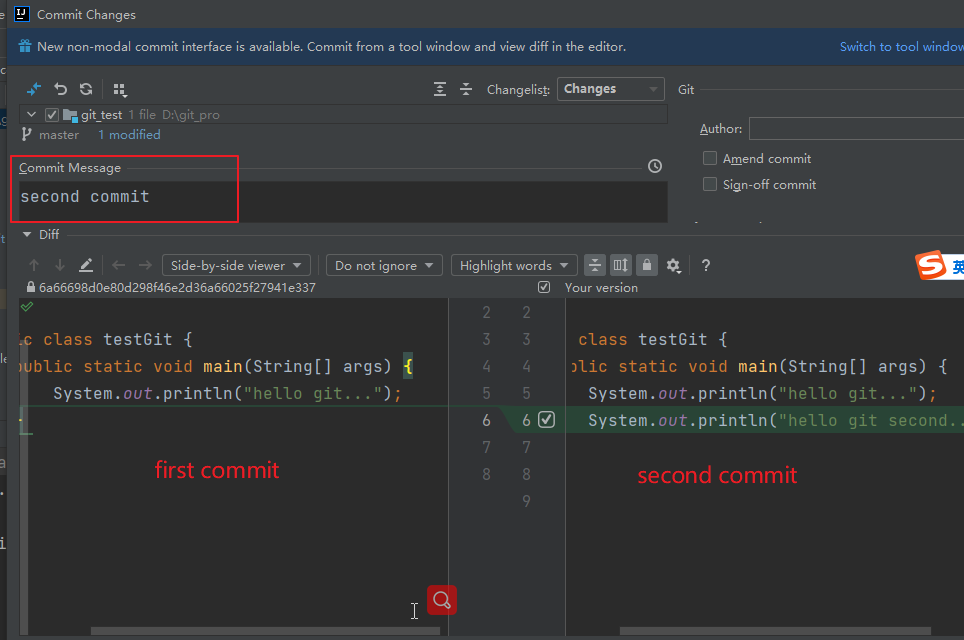Click the Refresh changes icon
The image size is (964, 640).
tap(86, 89)
